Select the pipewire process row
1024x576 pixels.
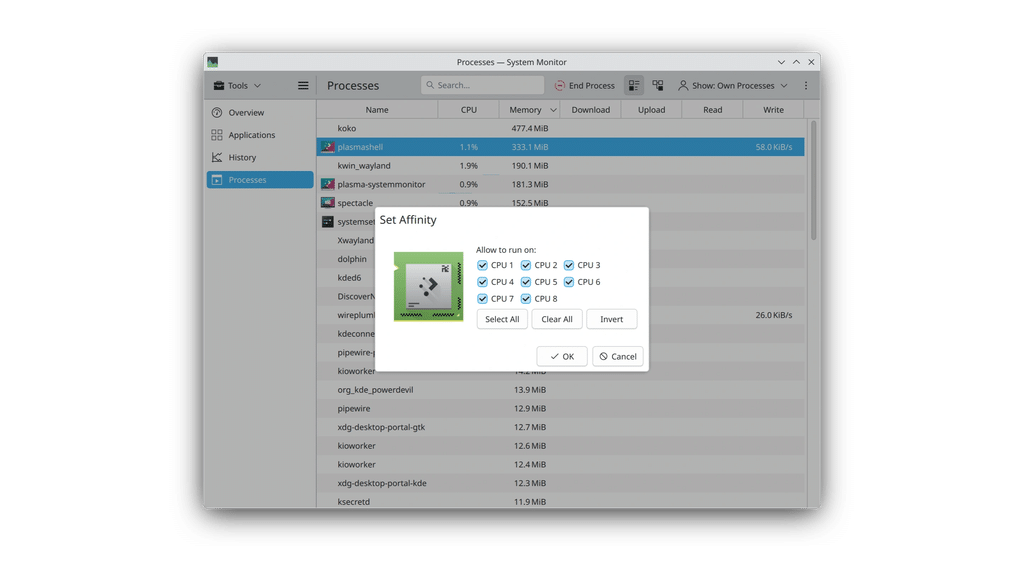560,408
